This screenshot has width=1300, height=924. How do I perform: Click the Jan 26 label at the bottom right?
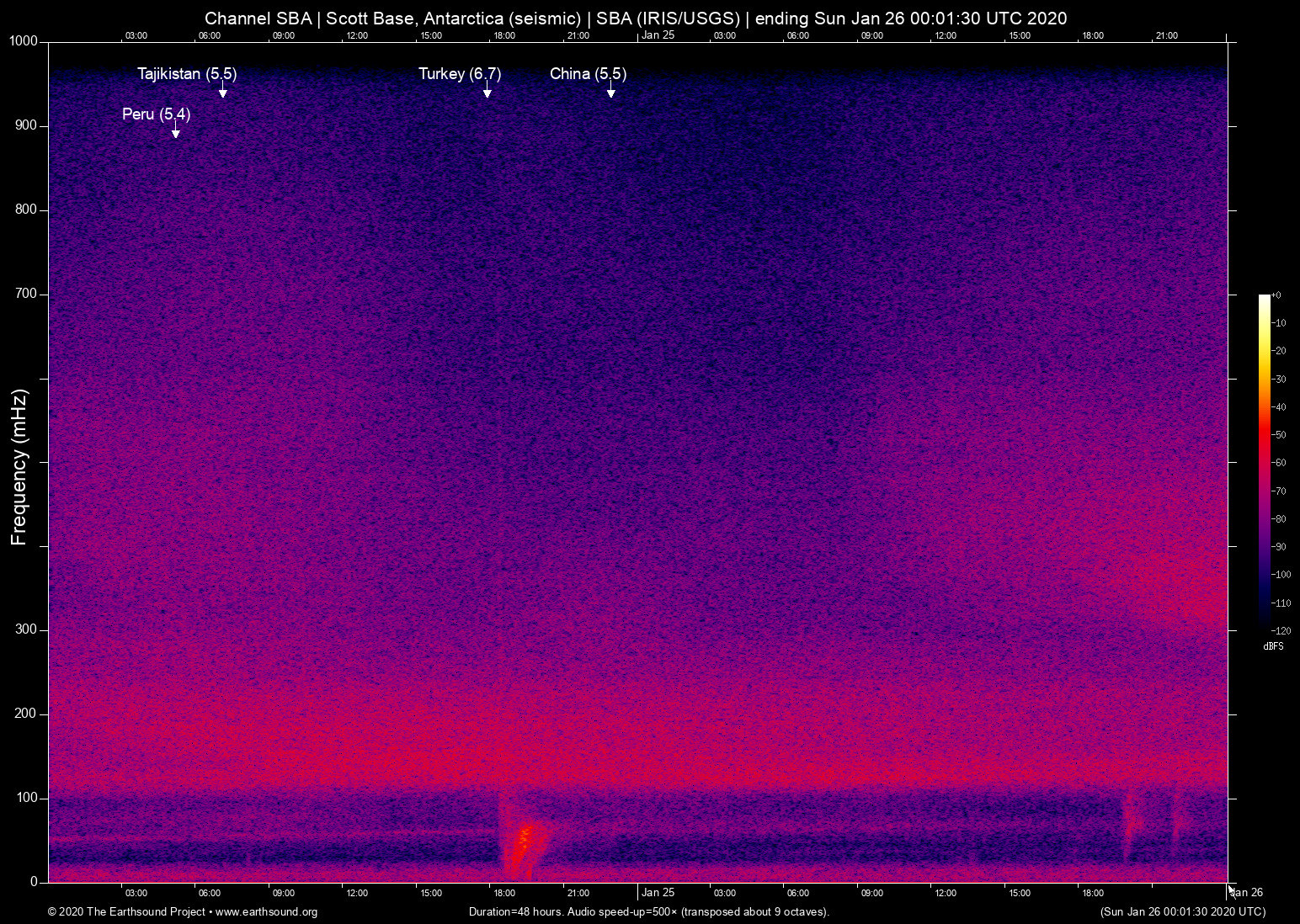click(x=1247, y=892)
